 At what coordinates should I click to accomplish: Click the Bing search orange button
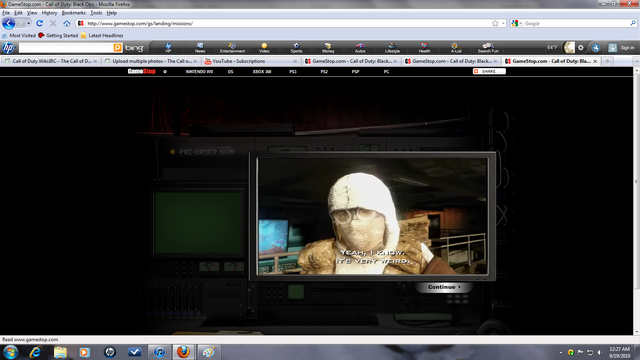coord(118,48)
